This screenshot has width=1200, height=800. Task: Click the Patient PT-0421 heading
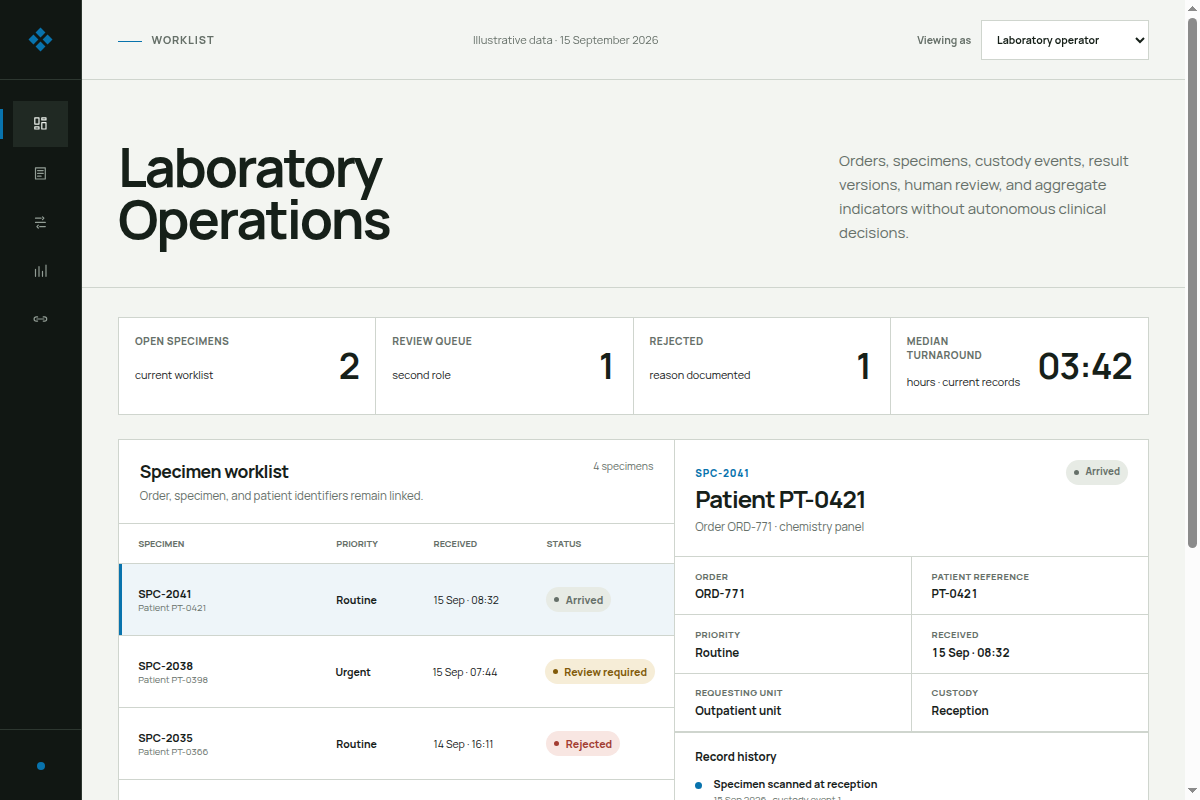point(780,499)
